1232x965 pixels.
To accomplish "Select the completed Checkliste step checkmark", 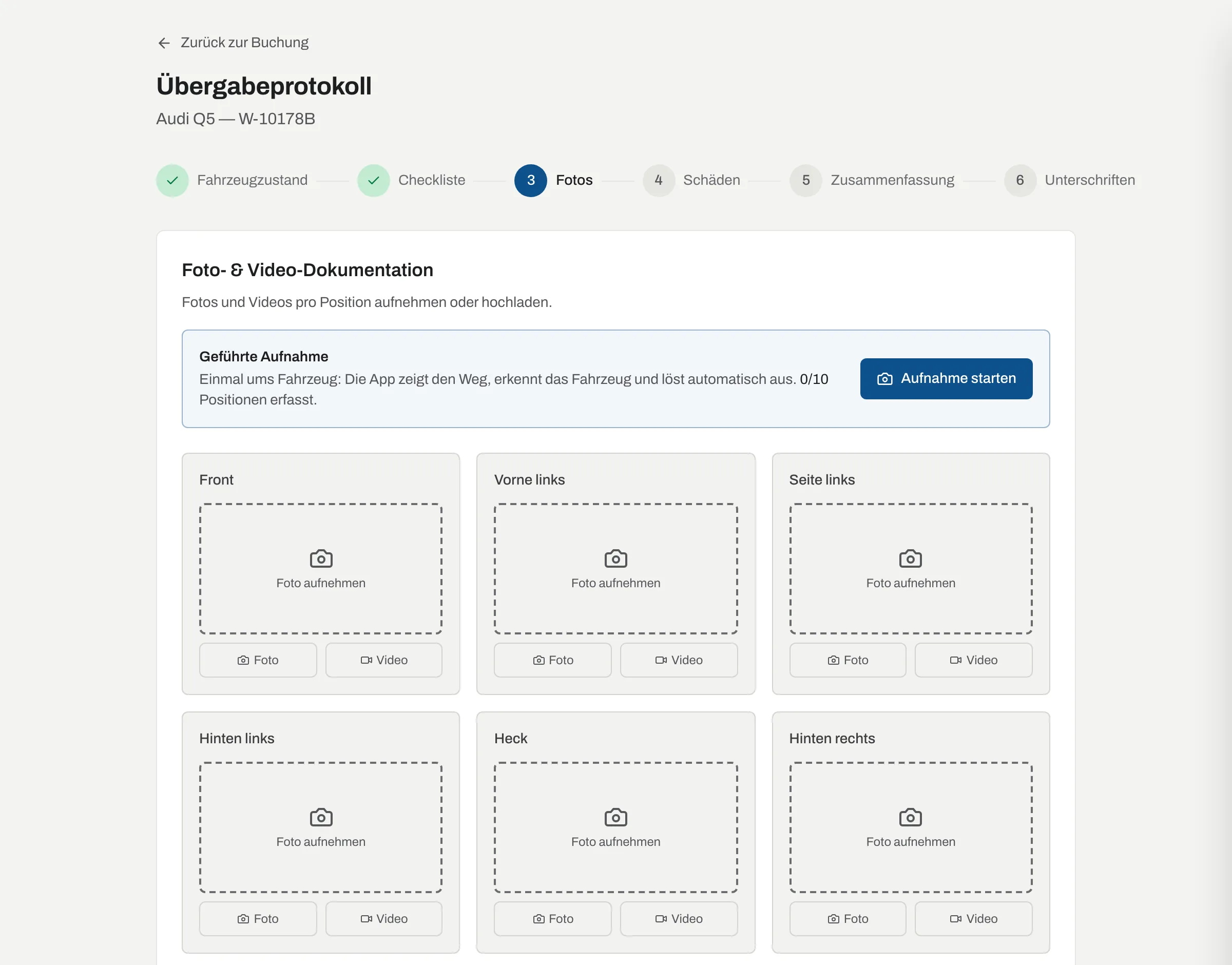I will click(x=373, y=180).
